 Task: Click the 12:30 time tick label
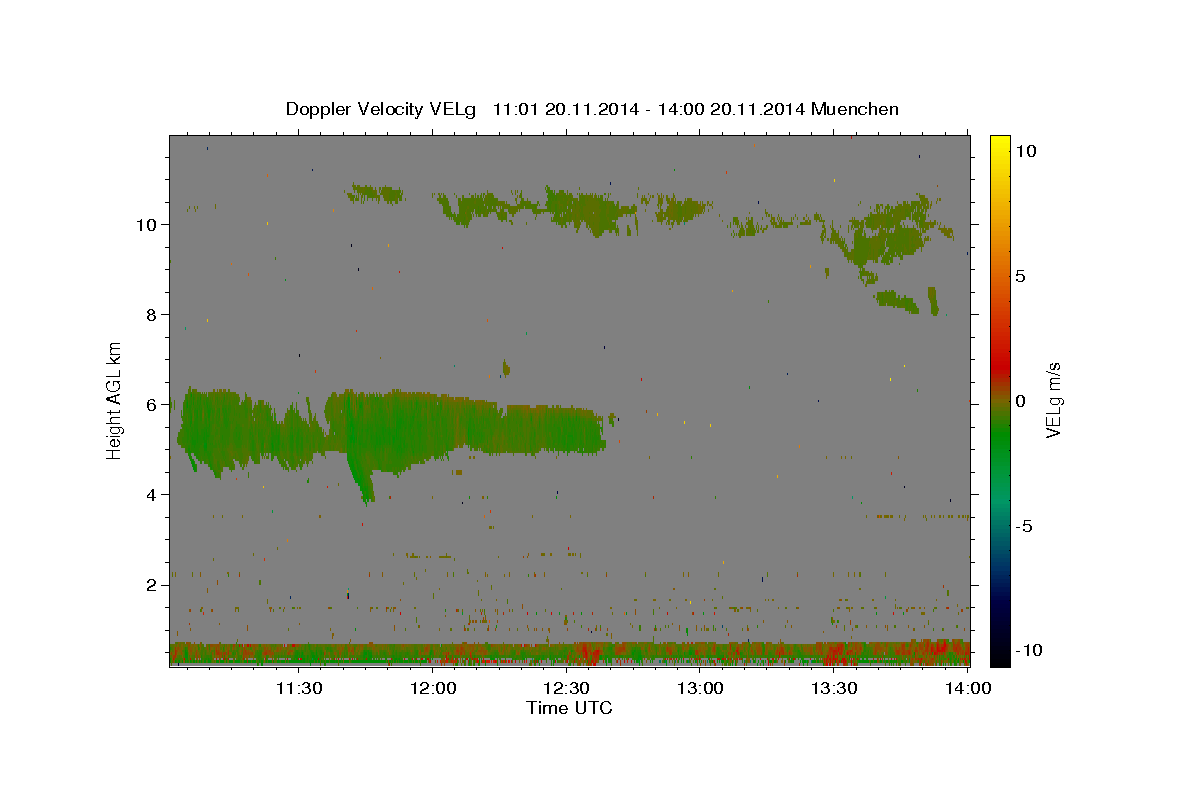[x=566, y=688]
